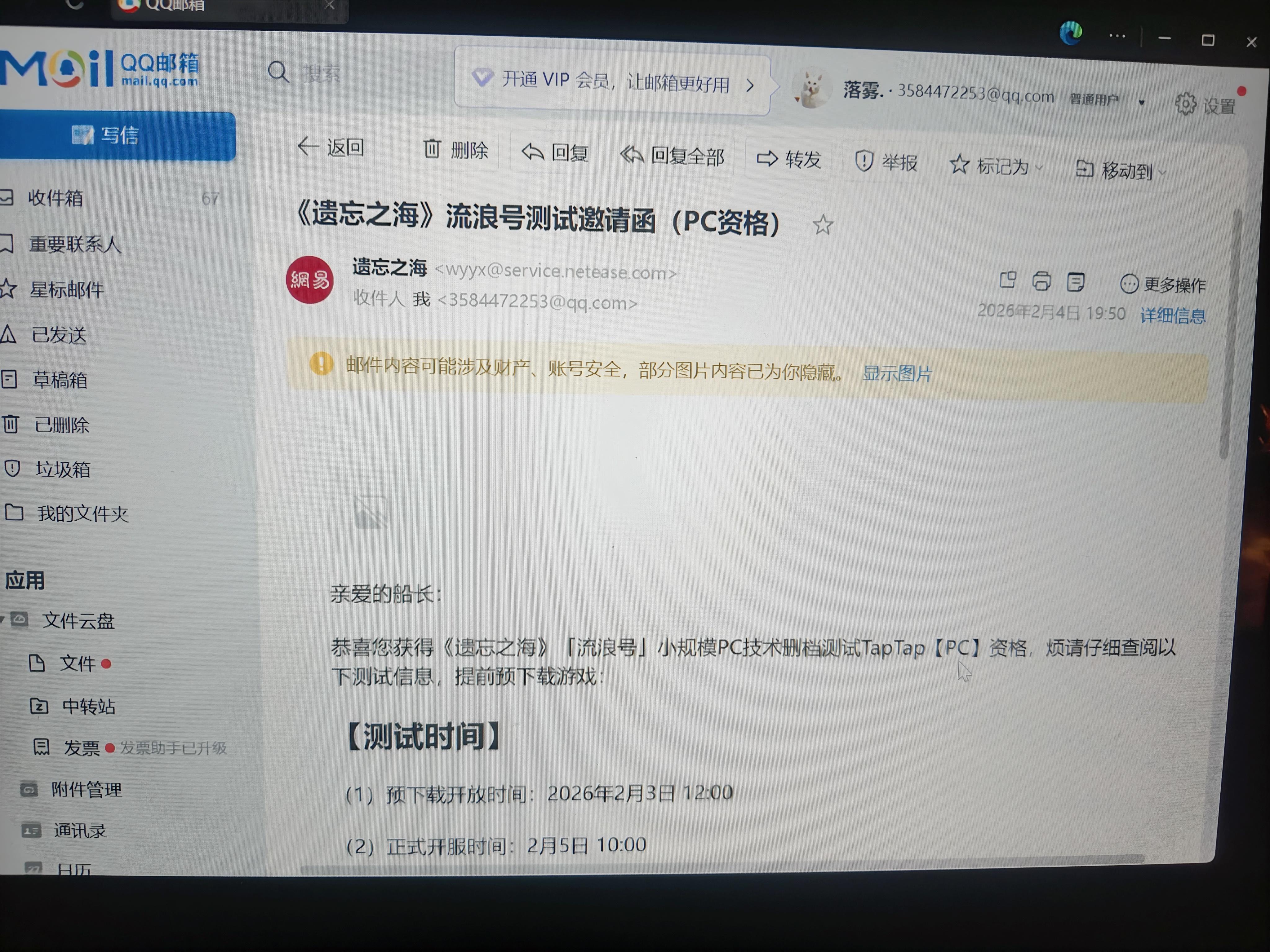Viewport: 1270px width, 952px height.
Task: Expand the 移动到 dropdown
Action: click(1120, 170)
